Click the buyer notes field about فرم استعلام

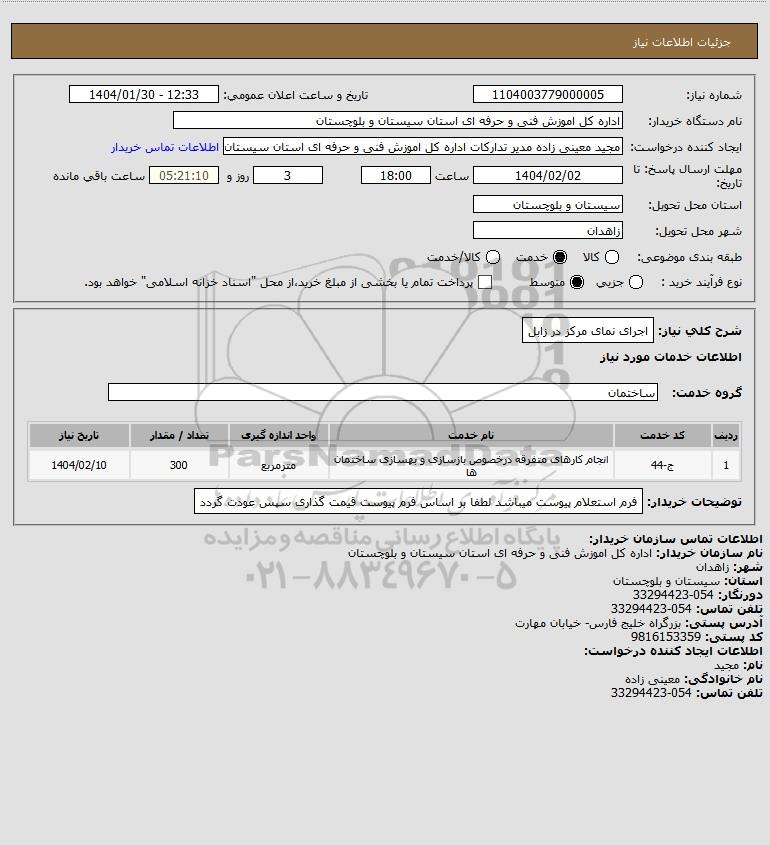pos(418,502)
